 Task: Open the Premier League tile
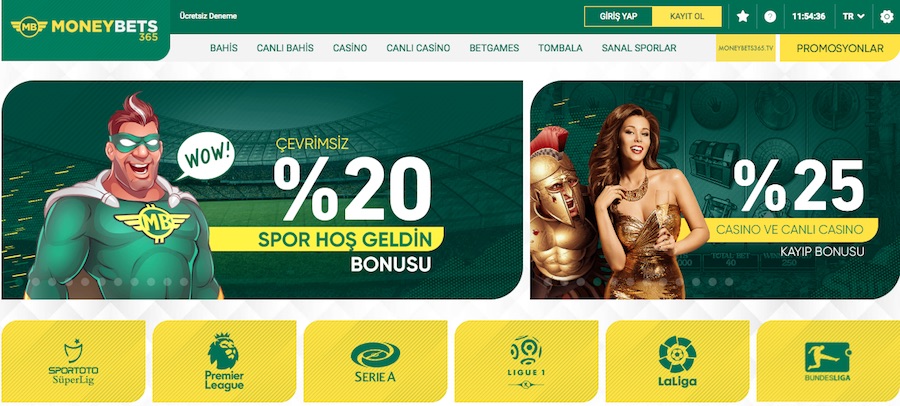[x=224, y=361]
